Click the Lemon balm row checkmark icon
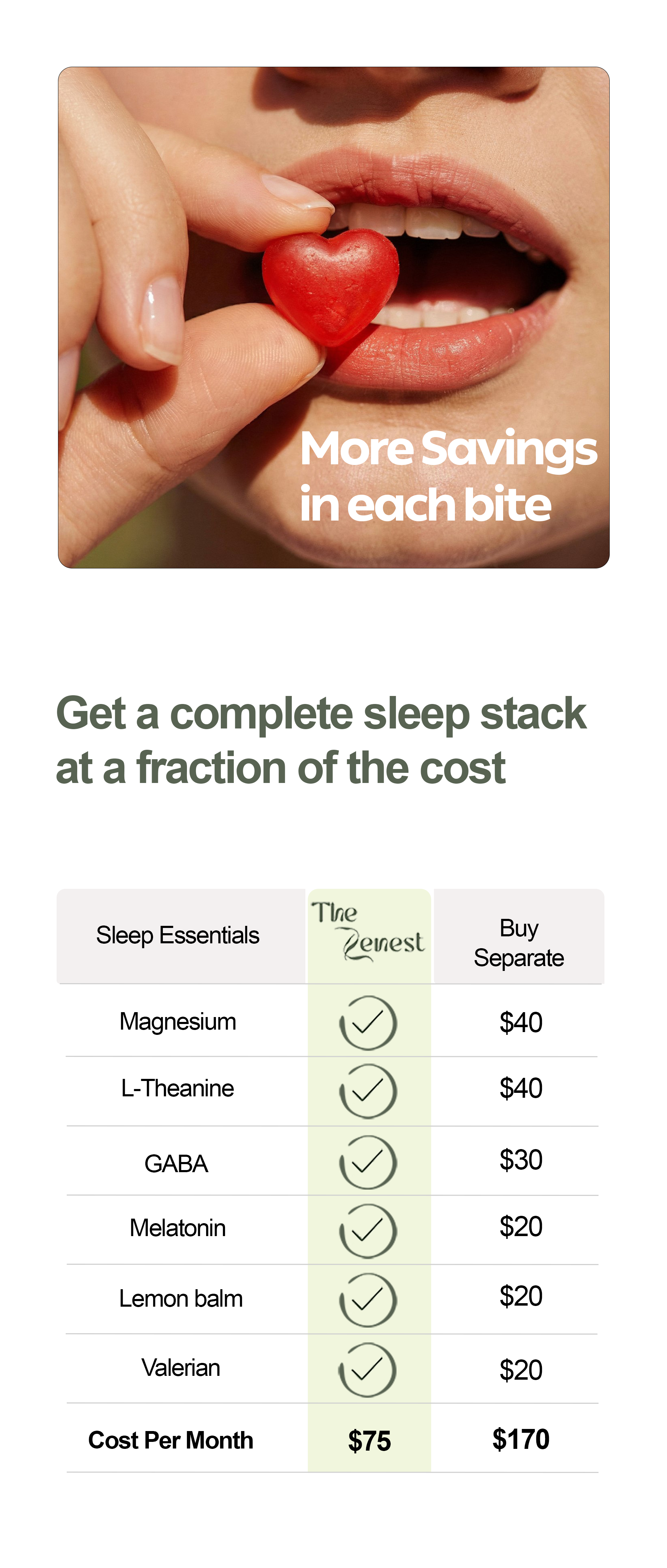 pos(368,1300)
